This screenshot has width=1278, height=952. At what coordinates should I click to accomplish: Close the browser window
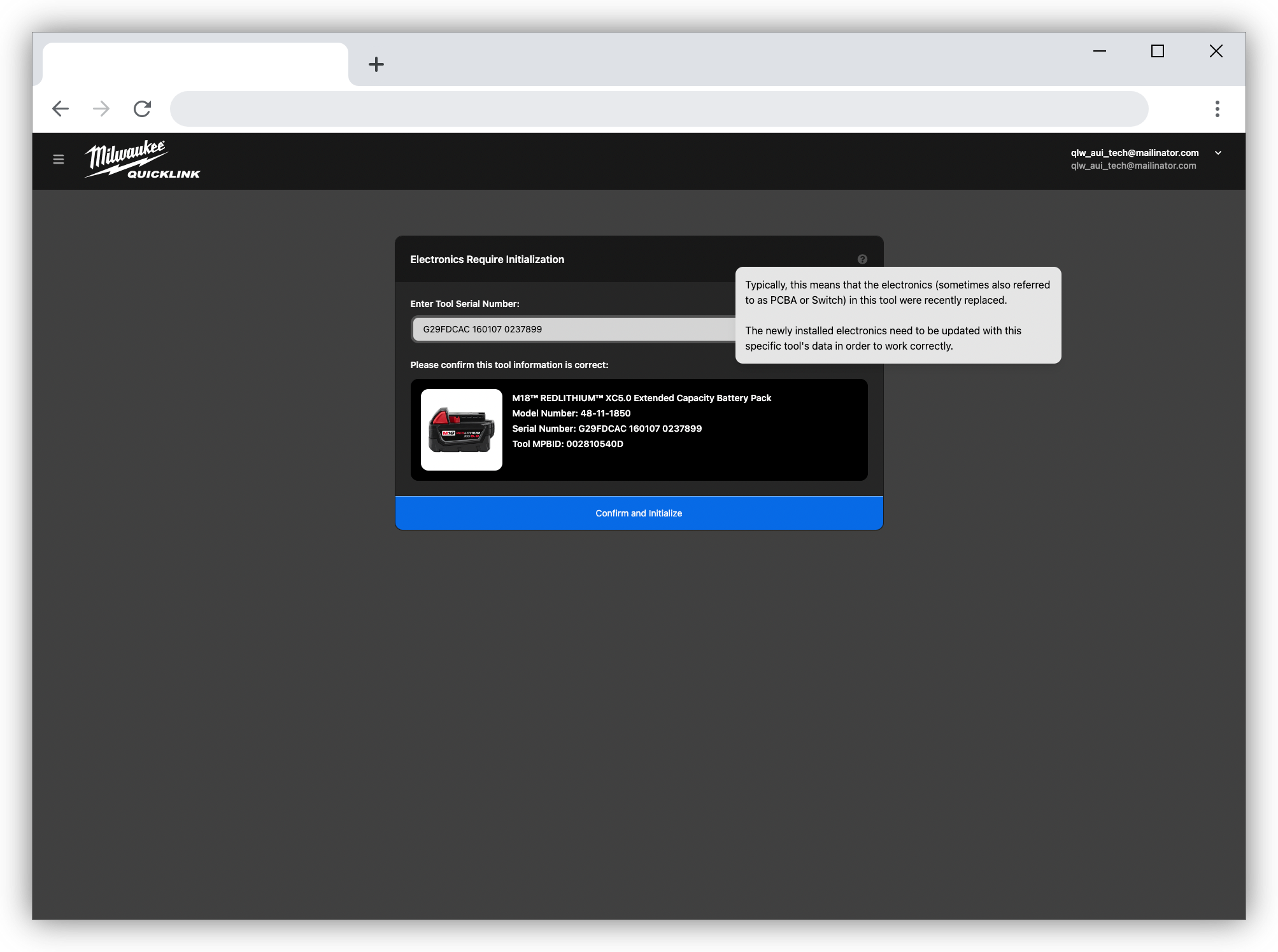click(1216, 51)
